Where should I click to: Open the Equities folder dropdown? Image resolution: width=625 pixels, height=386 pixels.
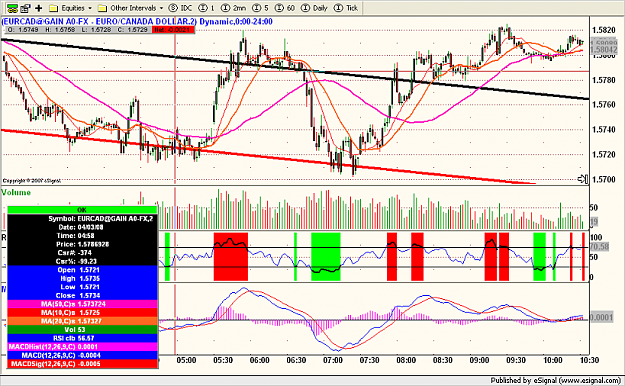point(71,8)
